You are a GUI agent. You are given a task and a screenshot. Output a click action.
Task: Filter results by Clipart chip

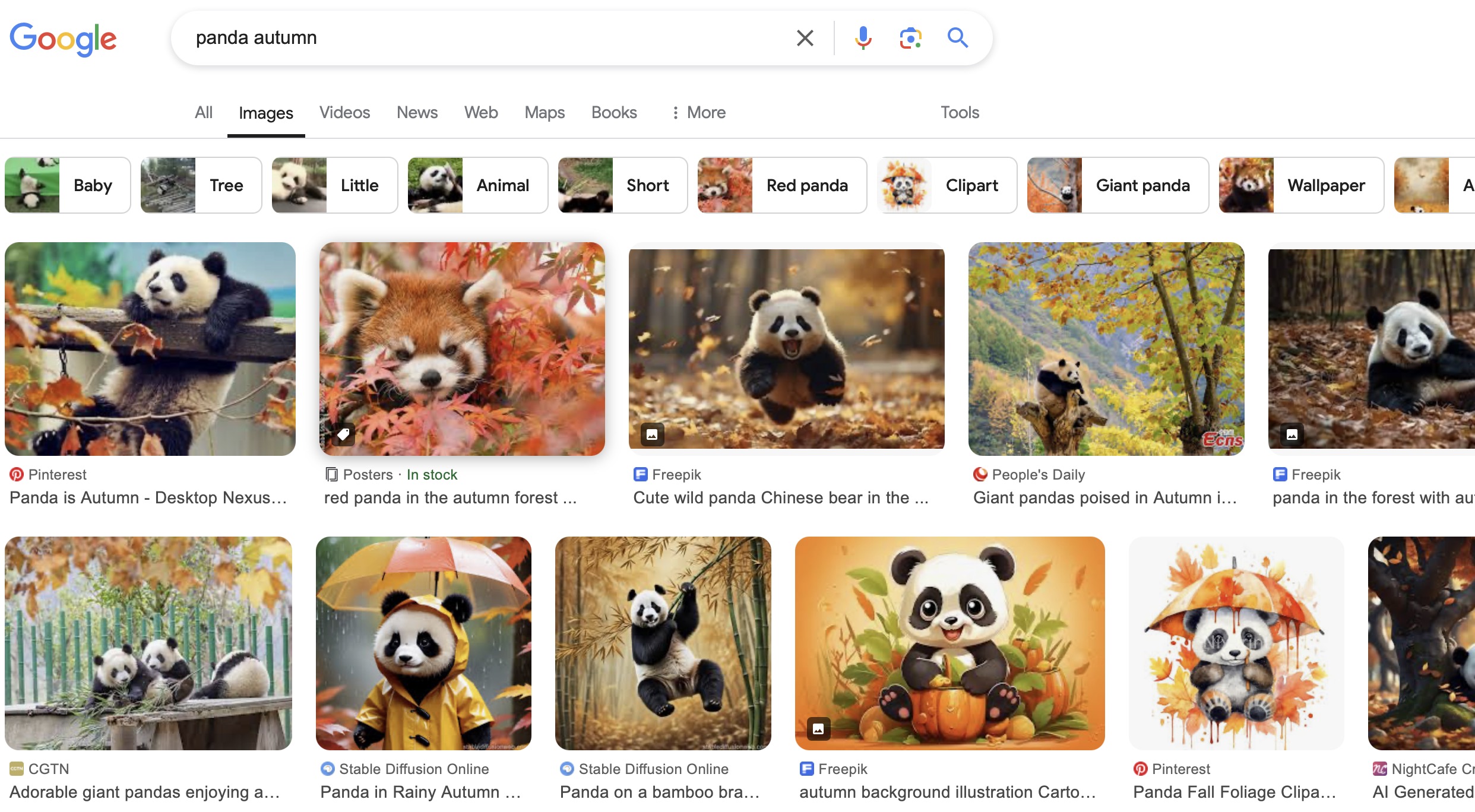(947, 185)
